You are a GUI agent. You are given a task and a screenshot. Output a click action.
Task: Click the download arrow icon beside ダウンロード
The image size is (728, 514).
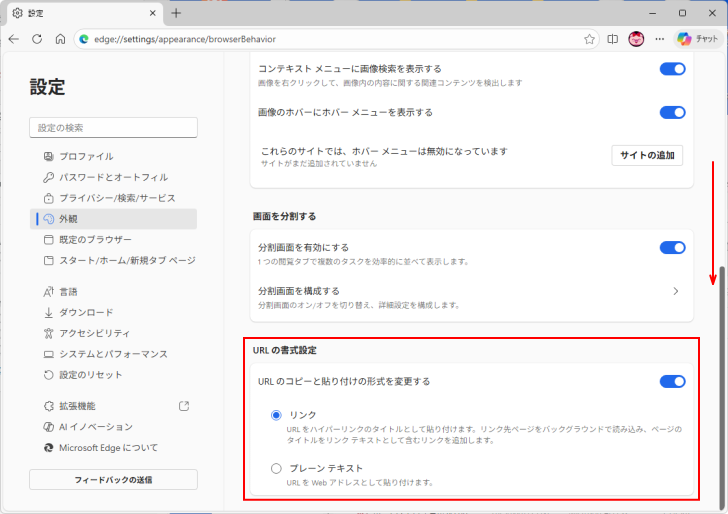(x=48, y=312)
